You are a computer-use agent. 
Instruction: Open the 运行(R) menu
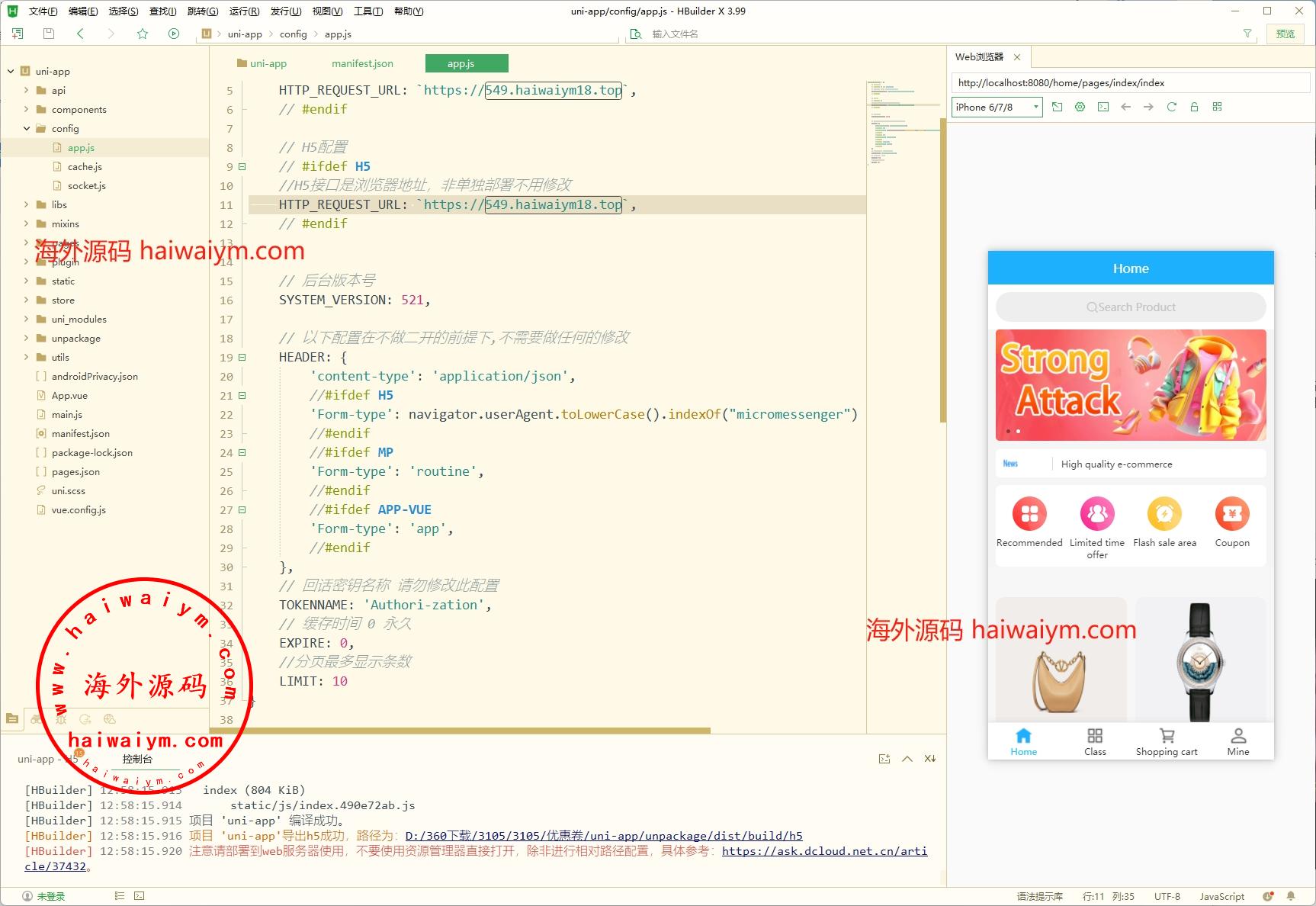coord(244,11)
